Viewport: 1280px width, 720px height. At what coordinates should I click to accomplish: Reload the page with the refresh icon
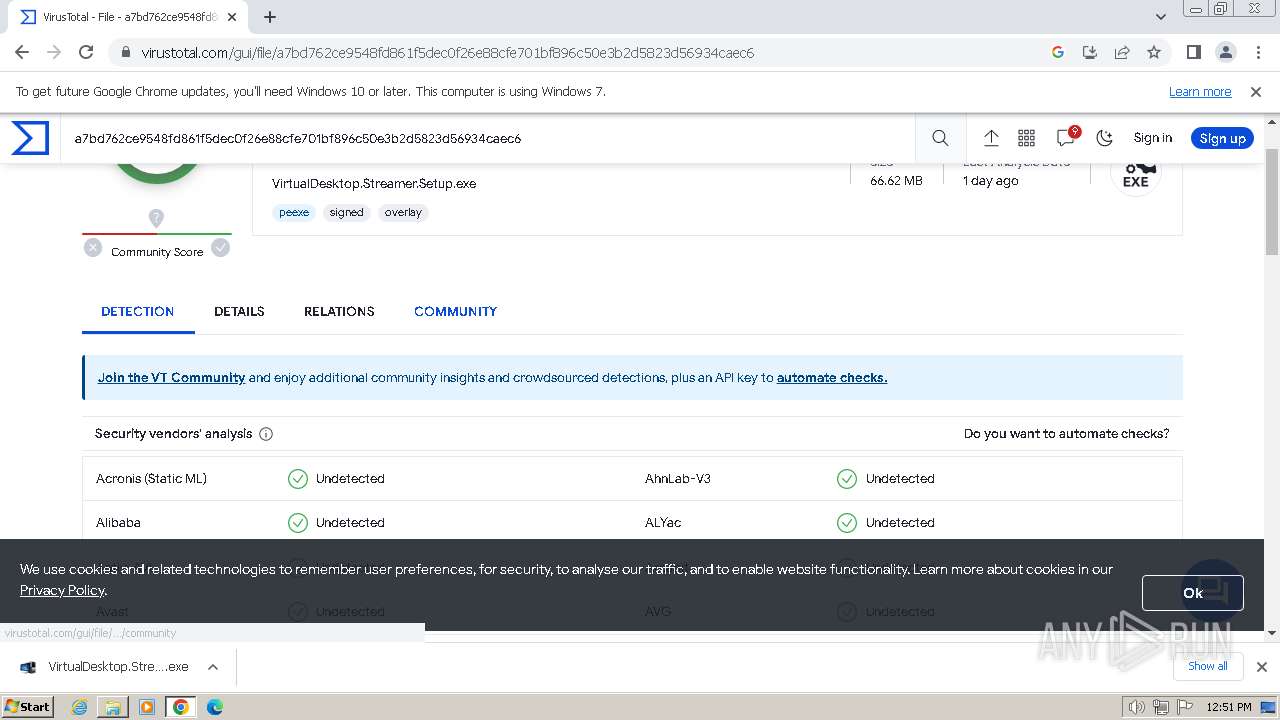86,52
